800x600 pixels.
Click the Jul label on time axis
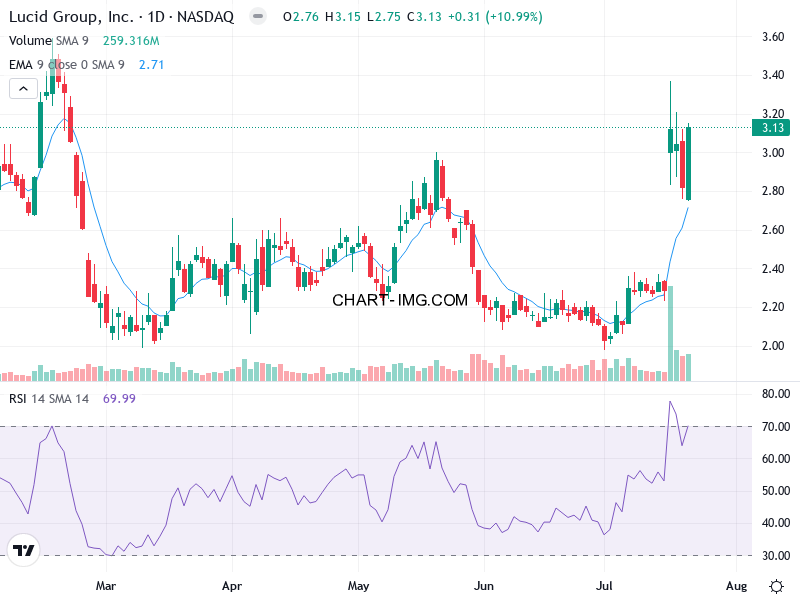pos(604,586)
